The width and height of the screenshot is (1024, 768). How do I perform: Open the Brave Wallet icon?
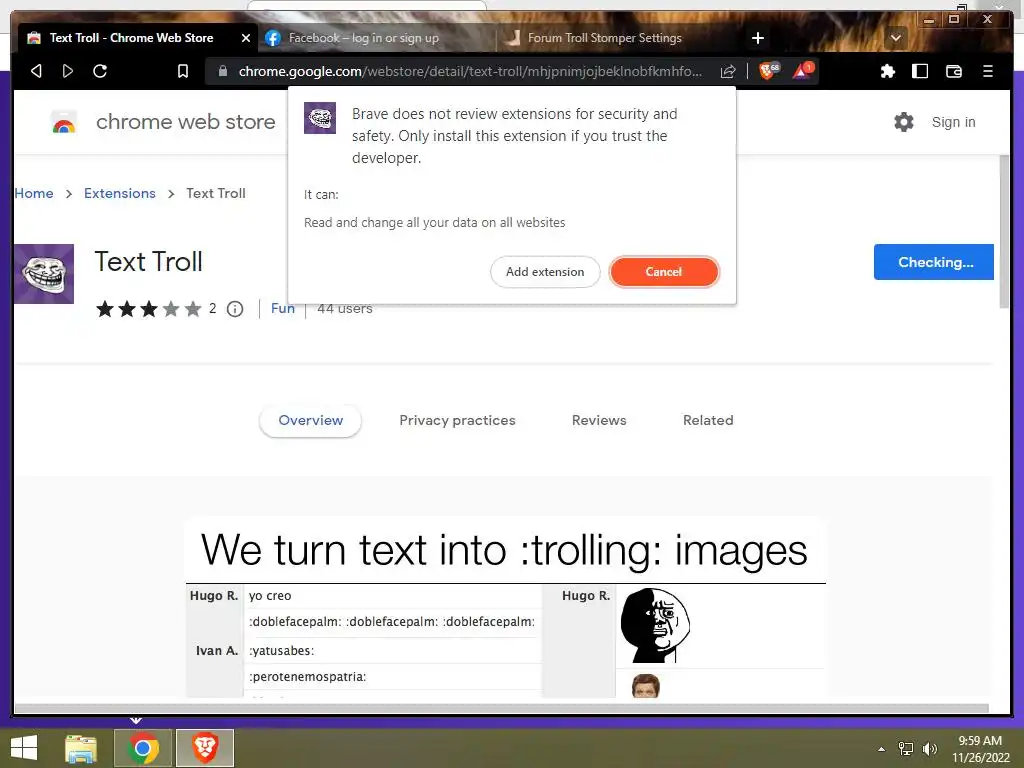tap(954, 71)
